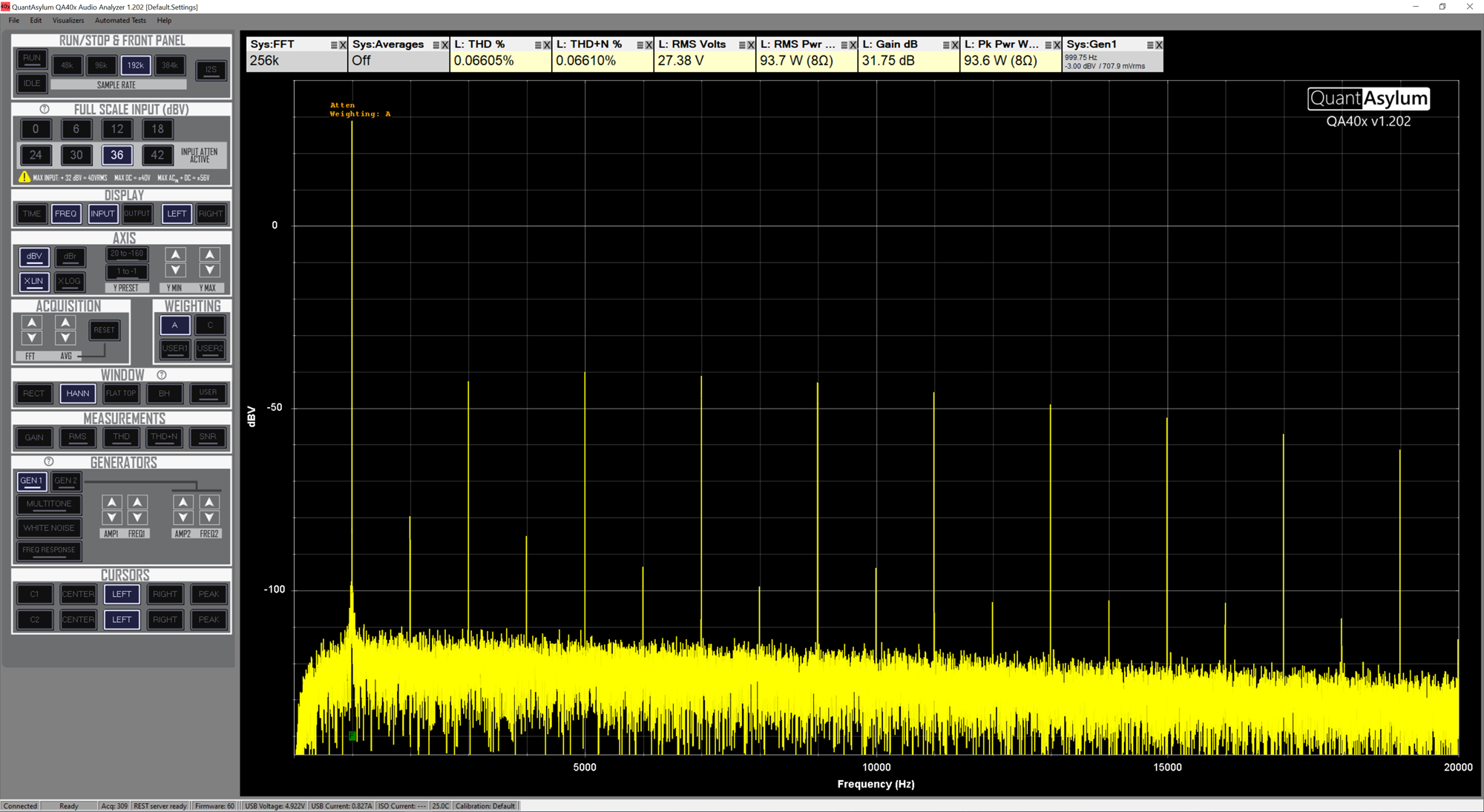Screen dimensions: 1484x812
Task: Toggle the A weighting button
Action: (x=175, y=326)
